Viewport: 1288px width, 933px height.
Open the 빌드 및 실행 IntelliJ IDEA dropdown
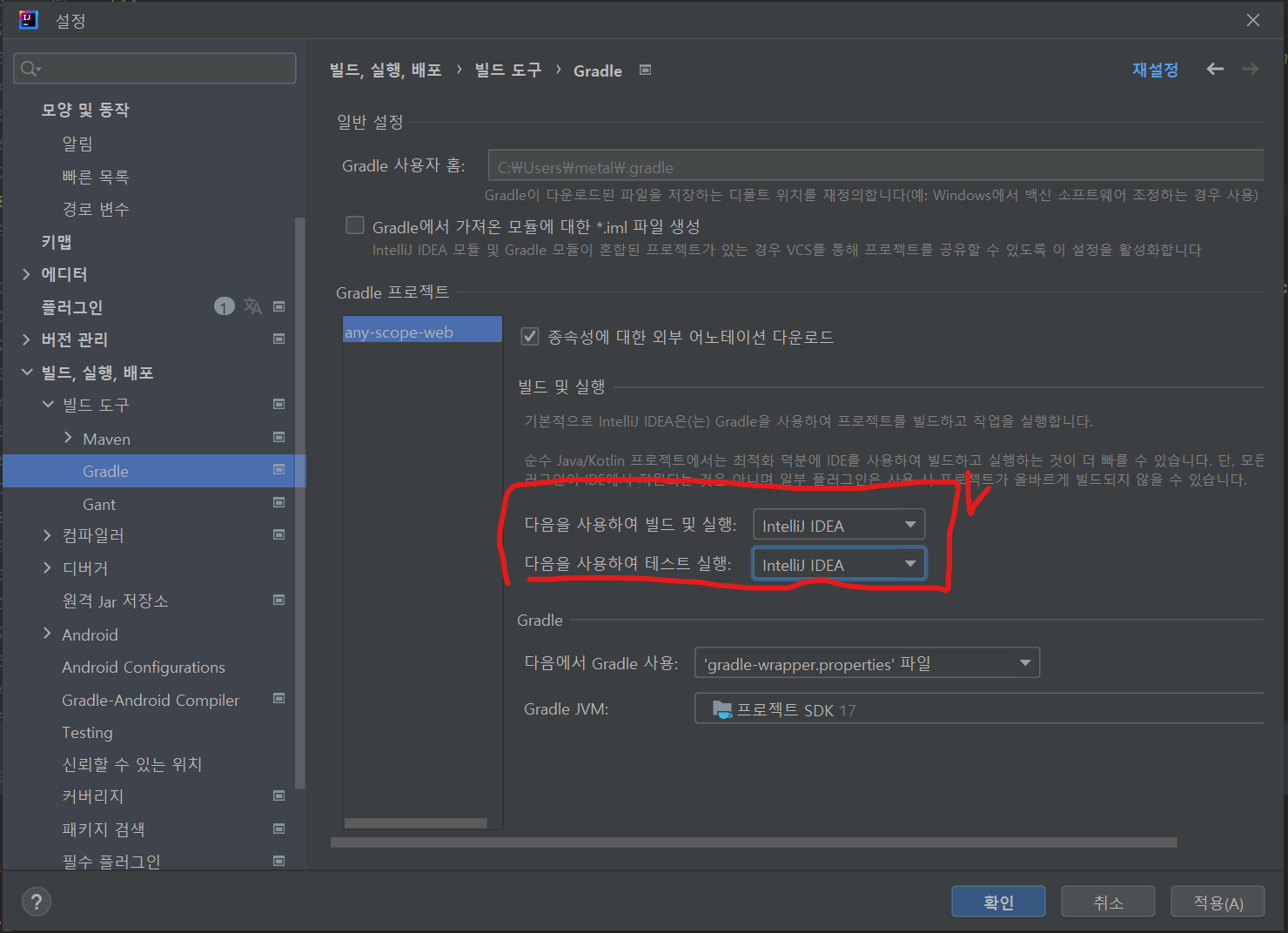[838, 525]
